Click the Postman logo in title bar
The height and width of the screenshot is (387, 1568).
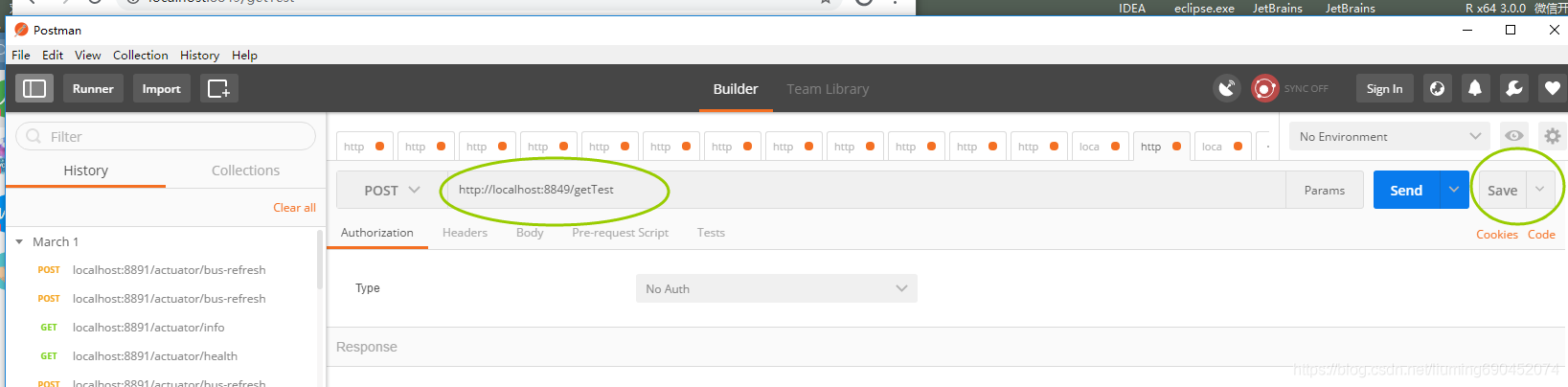(x=21, y=30)
